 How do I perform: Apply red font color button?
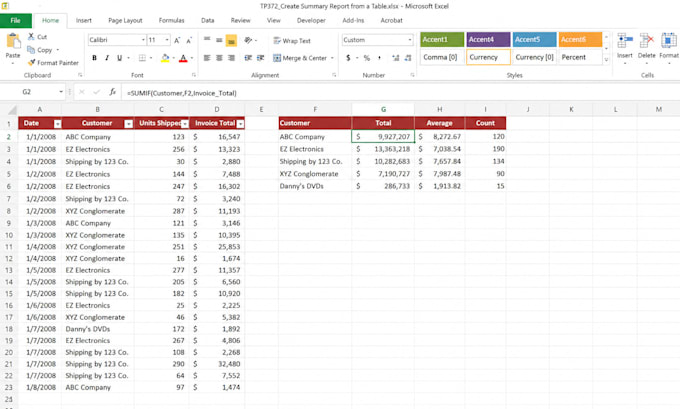183,58
